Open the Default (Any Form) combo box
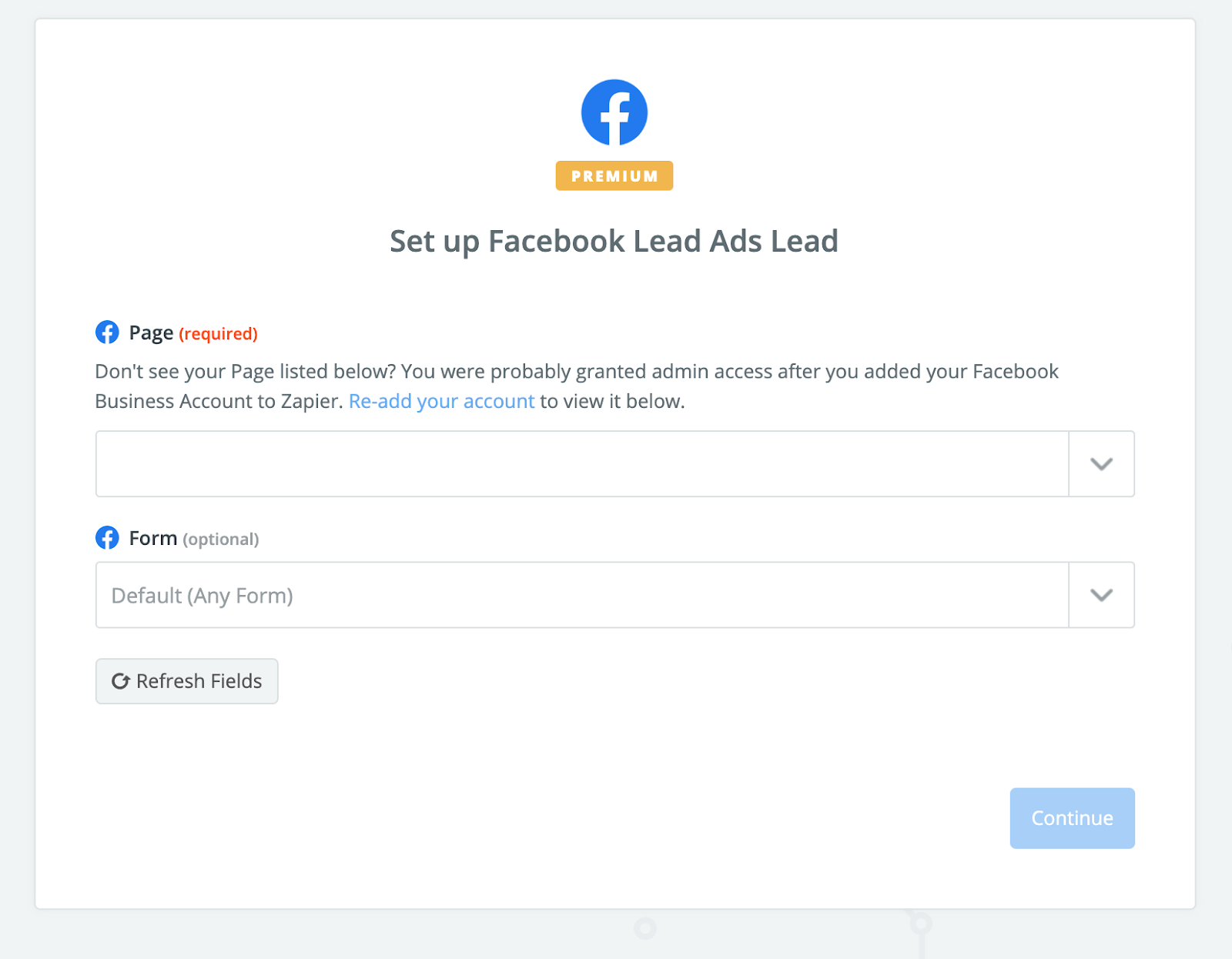Image resolution: width=1232 pixels, height=959 pixels. (581, 595)
